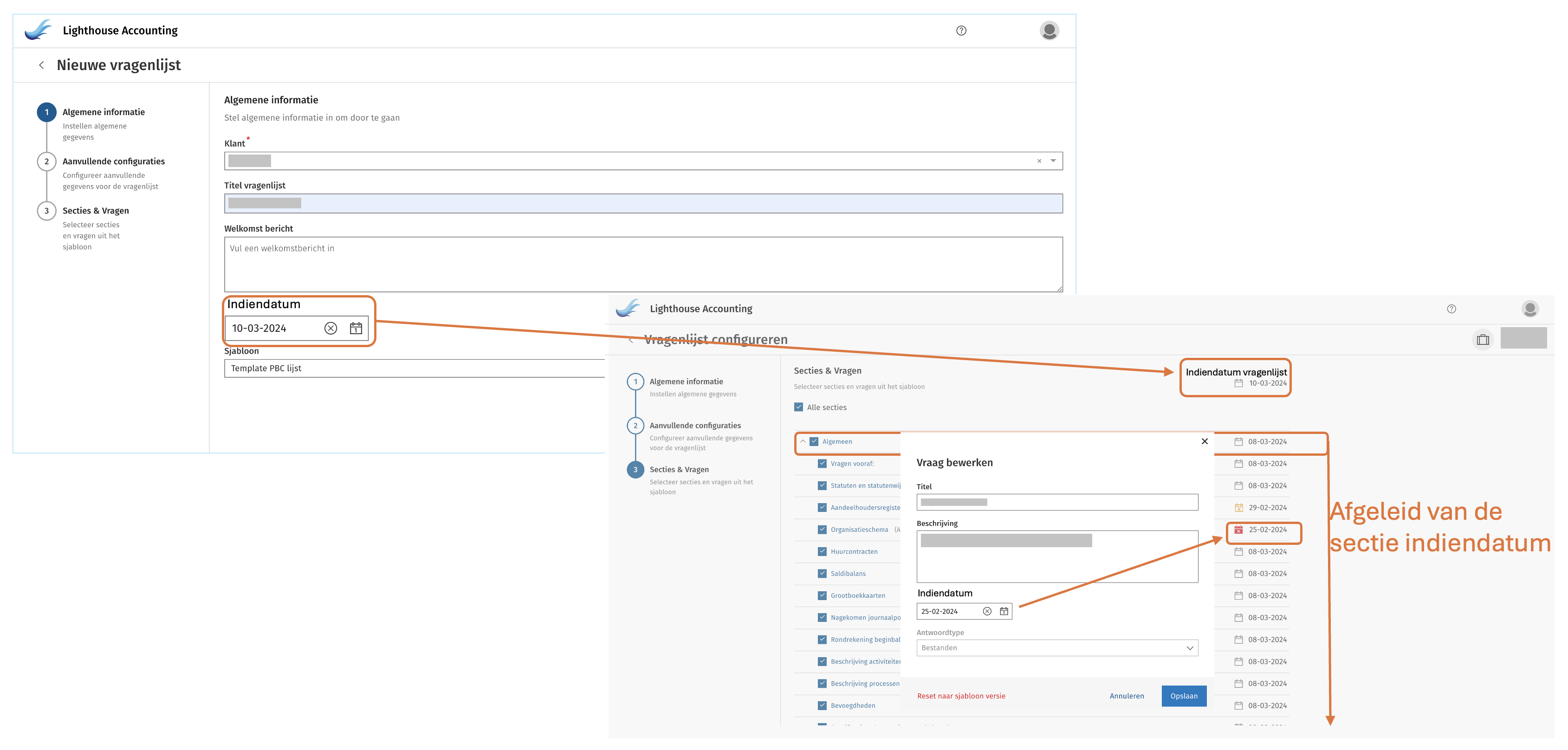Open calendar picker next to 10-03-2024 date
This screenshot has height=750, width=1568.
pos(356,329)
